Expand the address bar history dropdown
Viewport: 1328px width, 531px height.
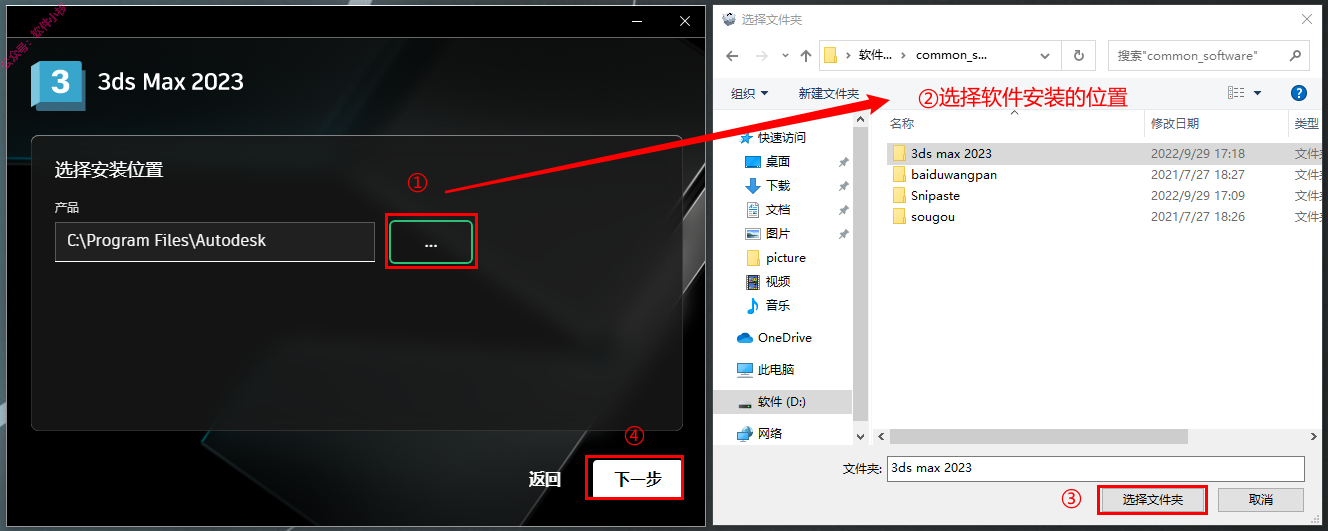click(1046, 56)
